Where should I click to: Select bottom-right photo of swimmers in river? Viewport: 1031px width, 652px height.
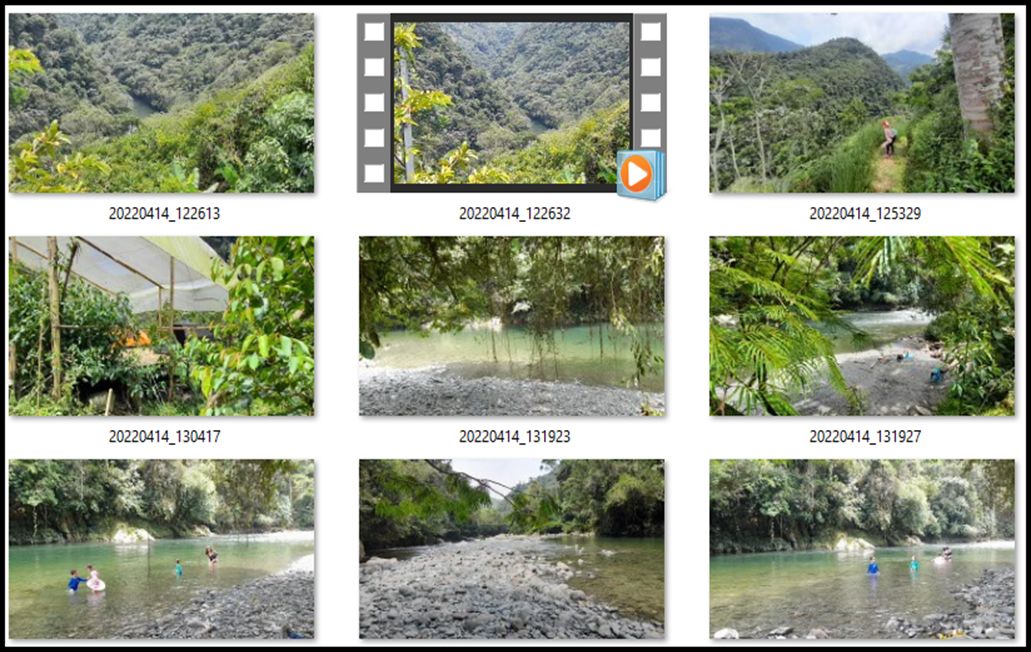pos(861,548)
